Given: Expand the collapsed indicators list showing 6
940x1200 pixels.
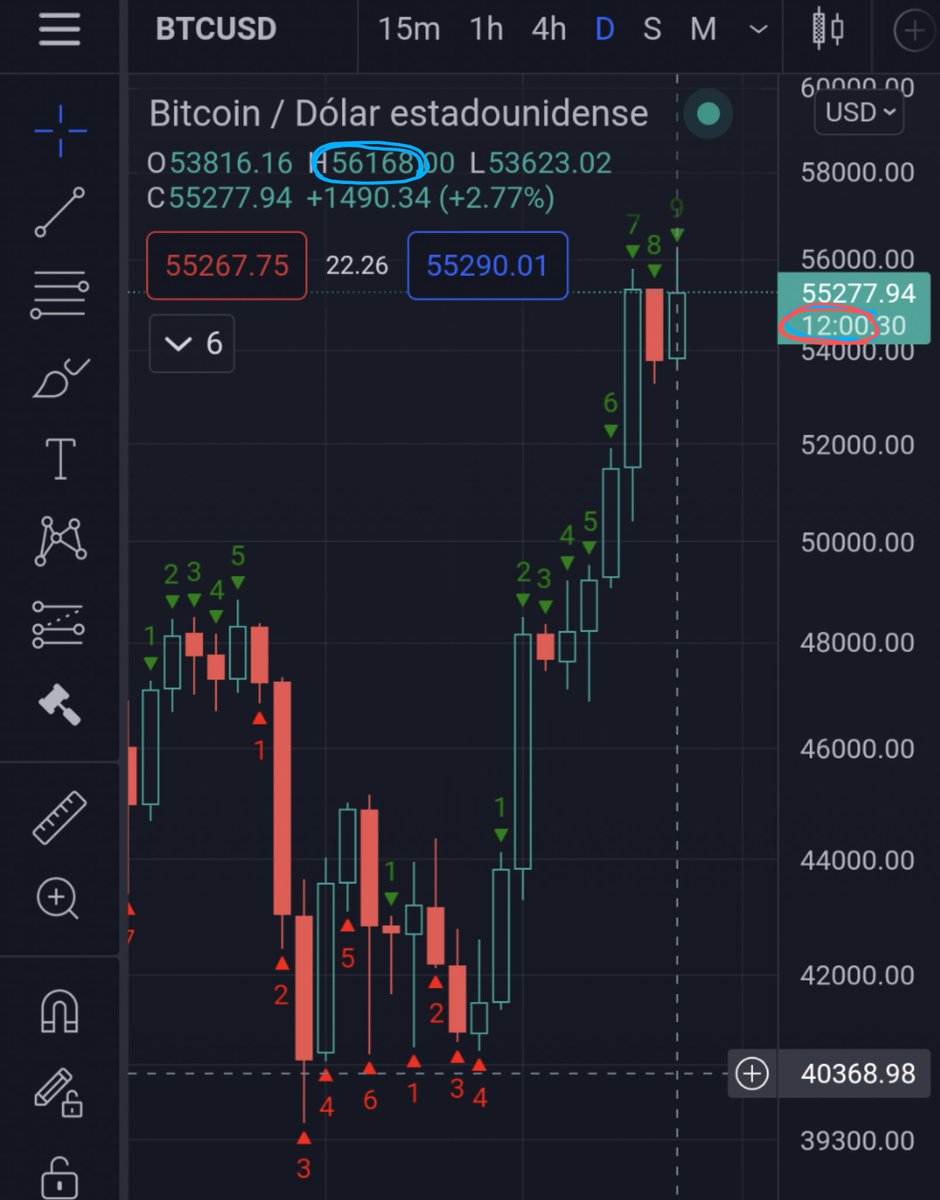Looking at the screenshot, I should (x=192, y=344).
